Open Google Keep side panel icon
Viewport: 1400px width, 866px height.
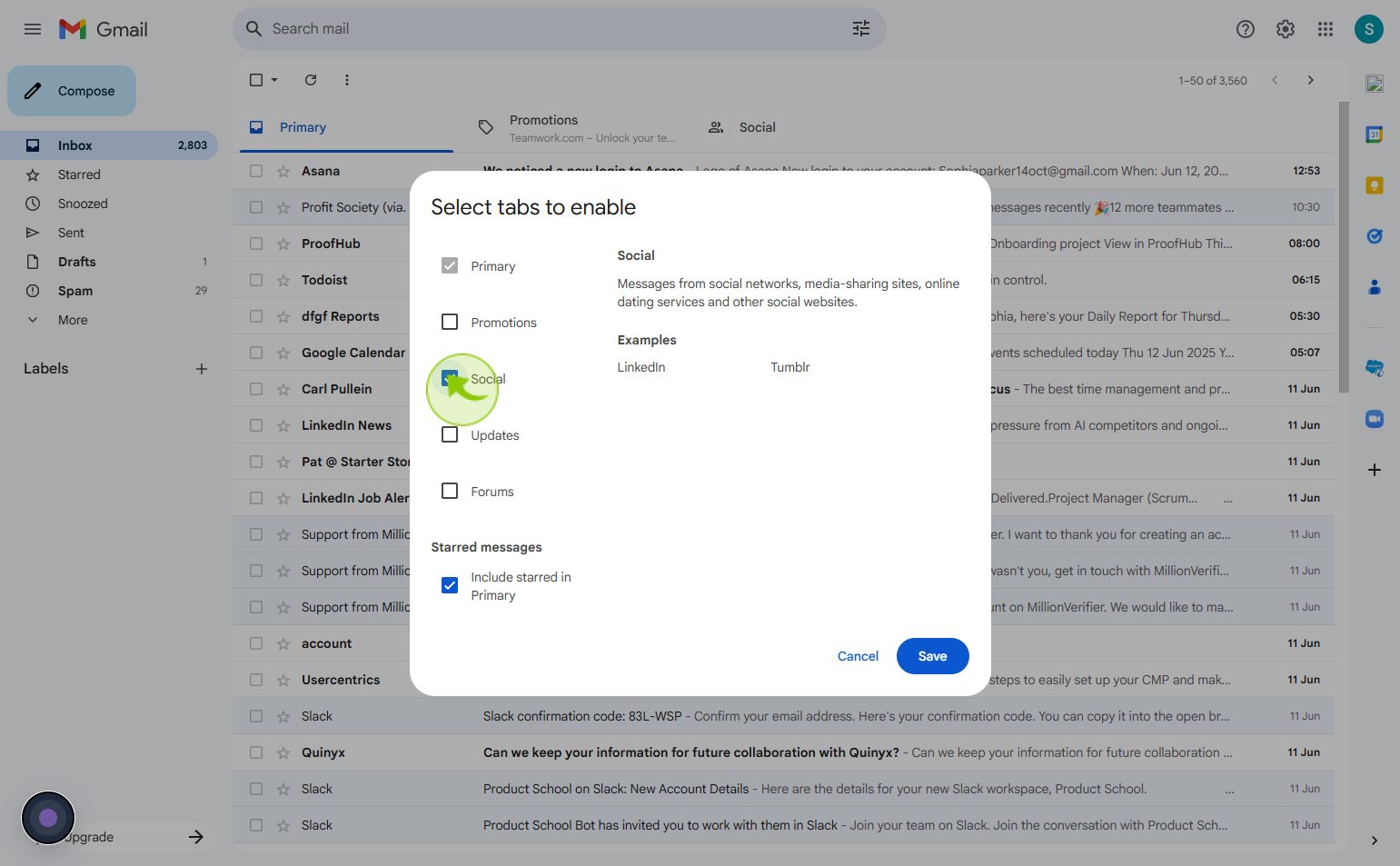coord(1375,185)
